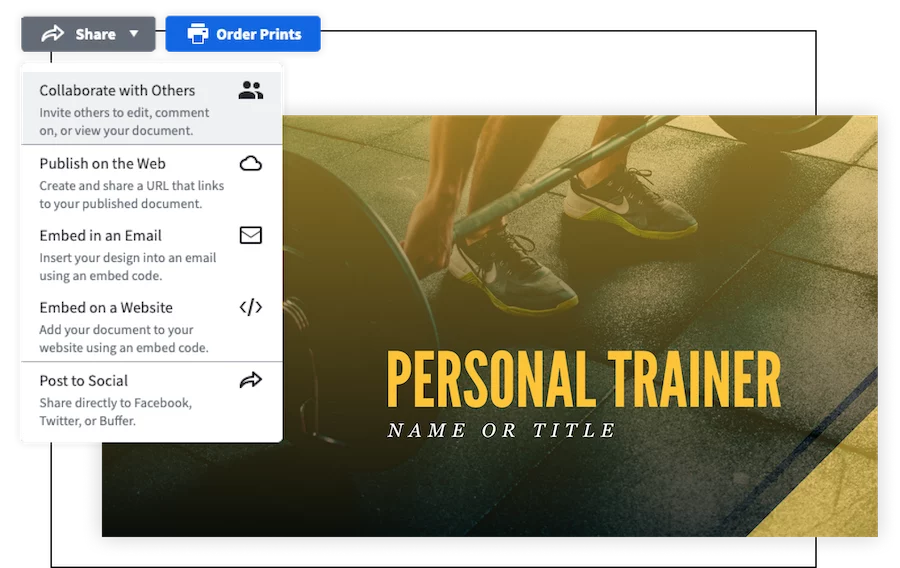Click the cloud icon for Publish

[x=251, y=164]
